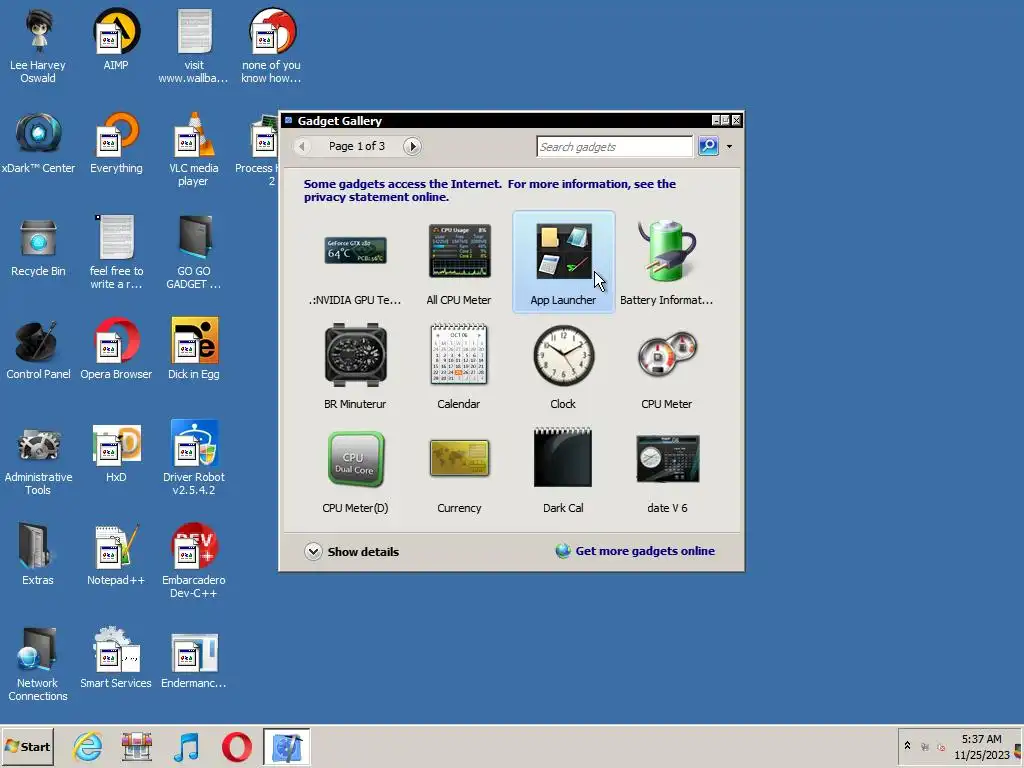
Task: Open the search options dropdown arrow
Action: coord(729,146)
